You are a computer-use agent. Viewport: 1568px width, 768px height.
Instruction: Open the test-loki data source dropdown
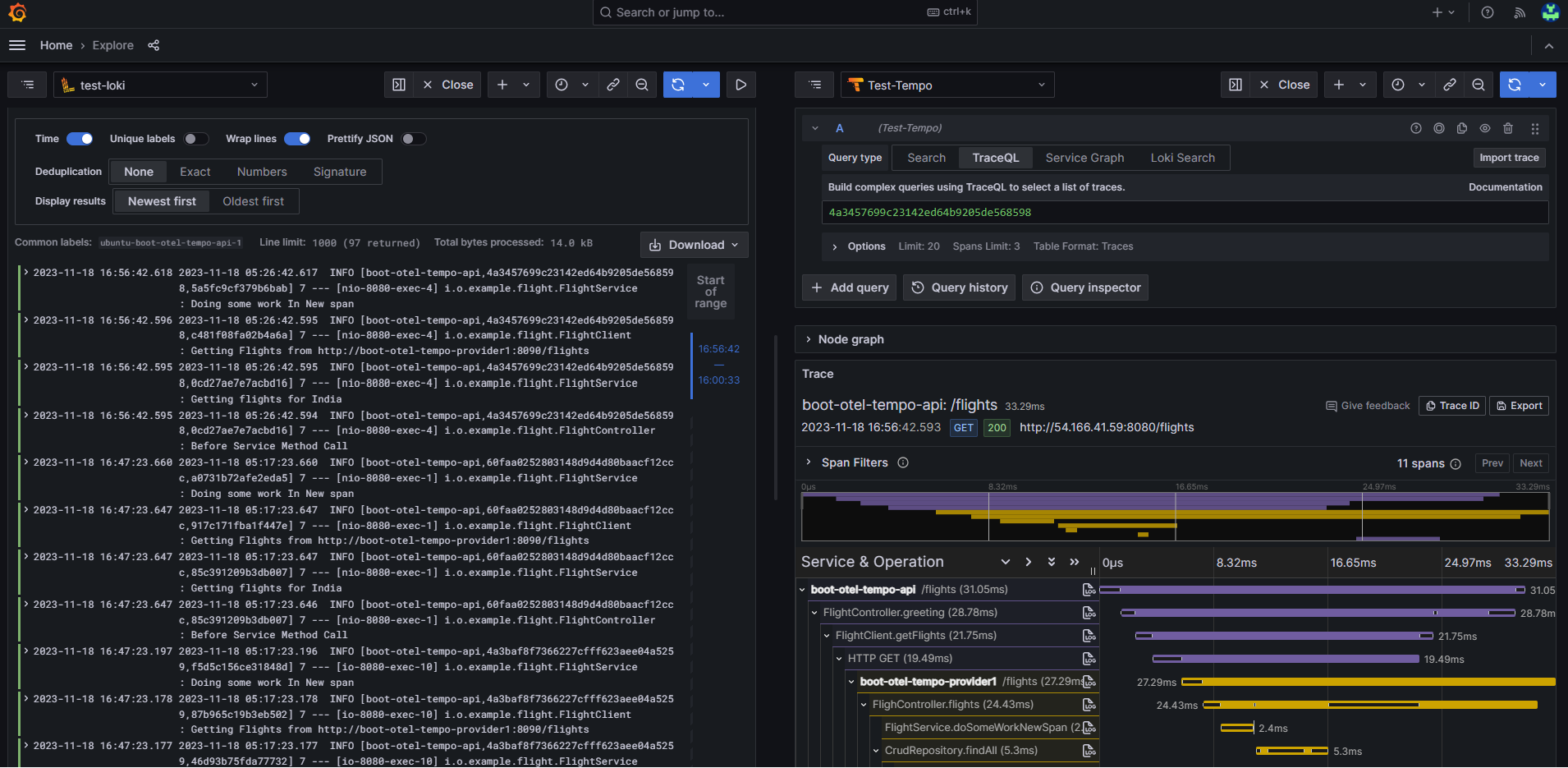point(160,84)
